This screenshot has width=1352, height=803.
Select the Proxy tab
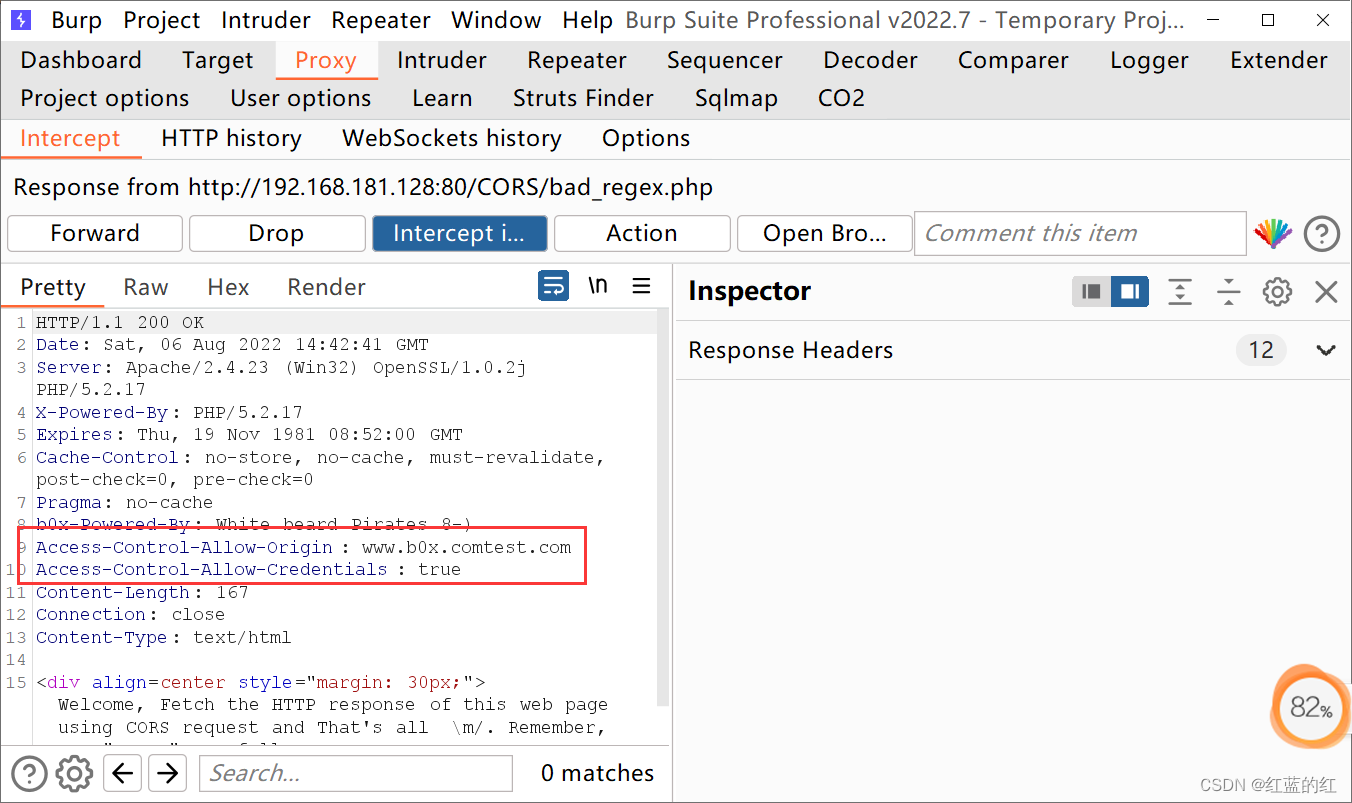click(326, 60)
